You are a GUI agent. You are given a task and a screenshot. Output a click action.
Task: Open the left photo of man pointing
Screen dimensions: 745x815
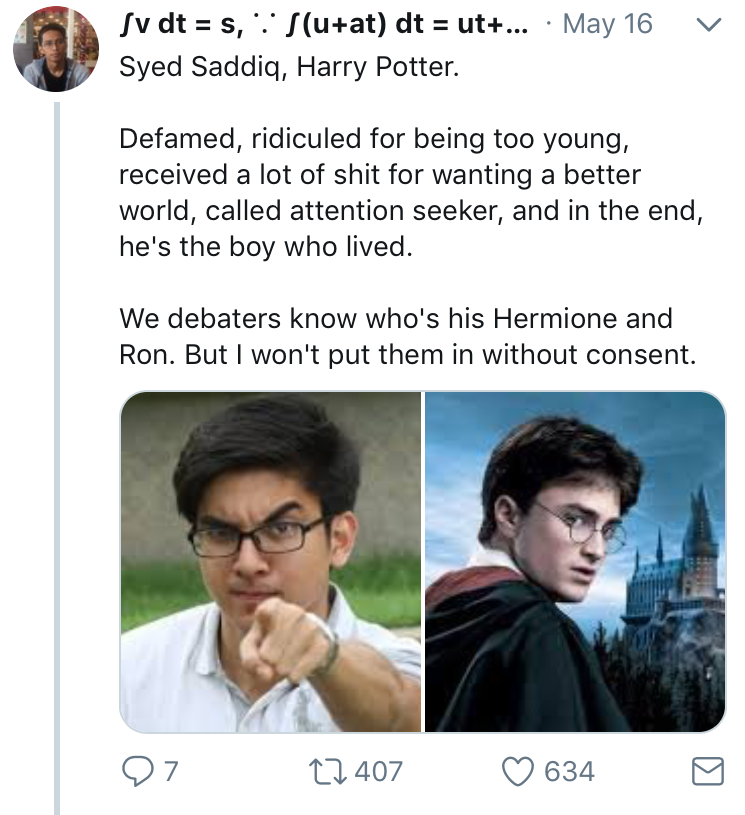[270, 561]
